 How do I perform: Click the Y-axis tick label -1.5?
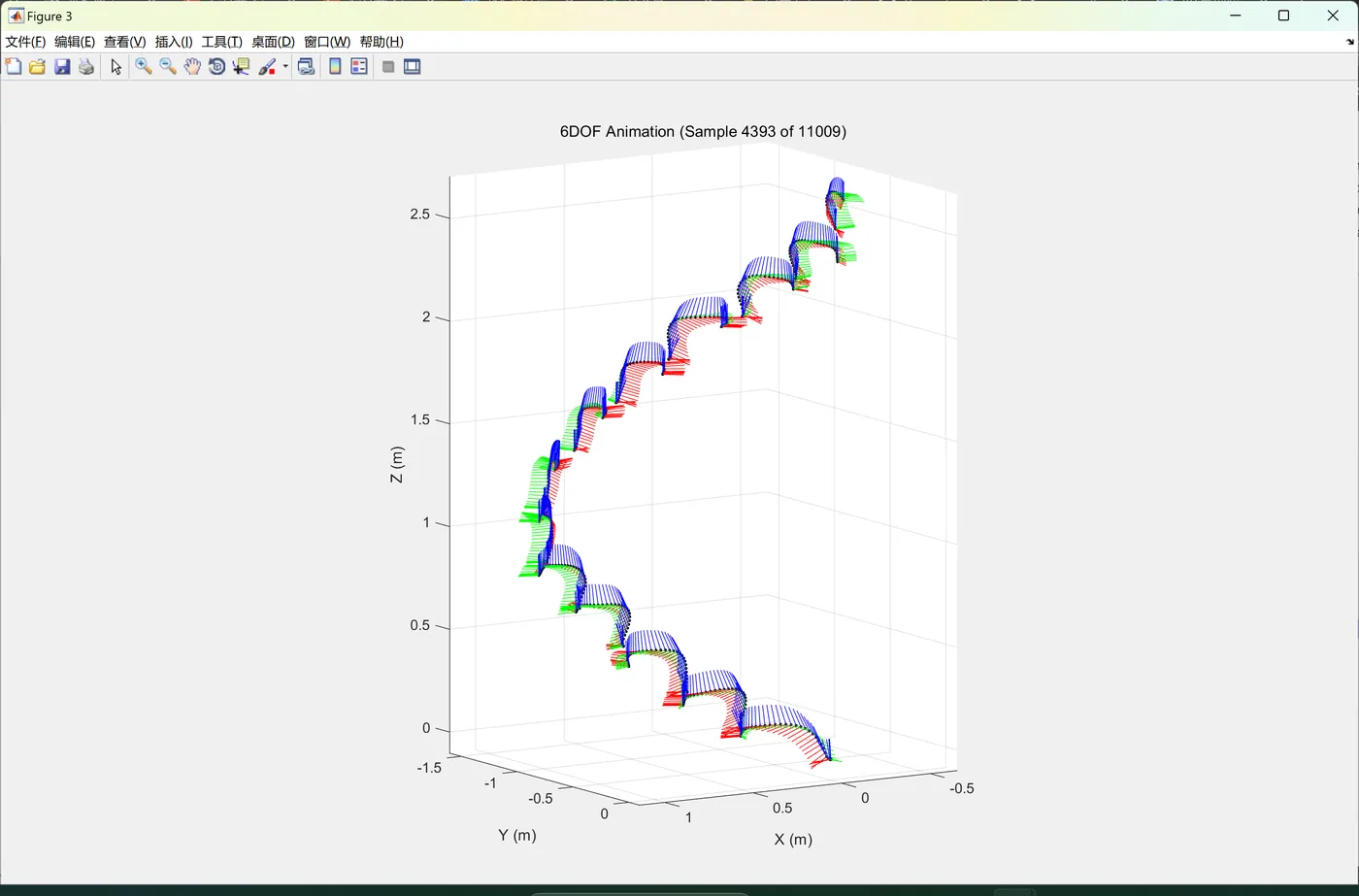(429, 768)
